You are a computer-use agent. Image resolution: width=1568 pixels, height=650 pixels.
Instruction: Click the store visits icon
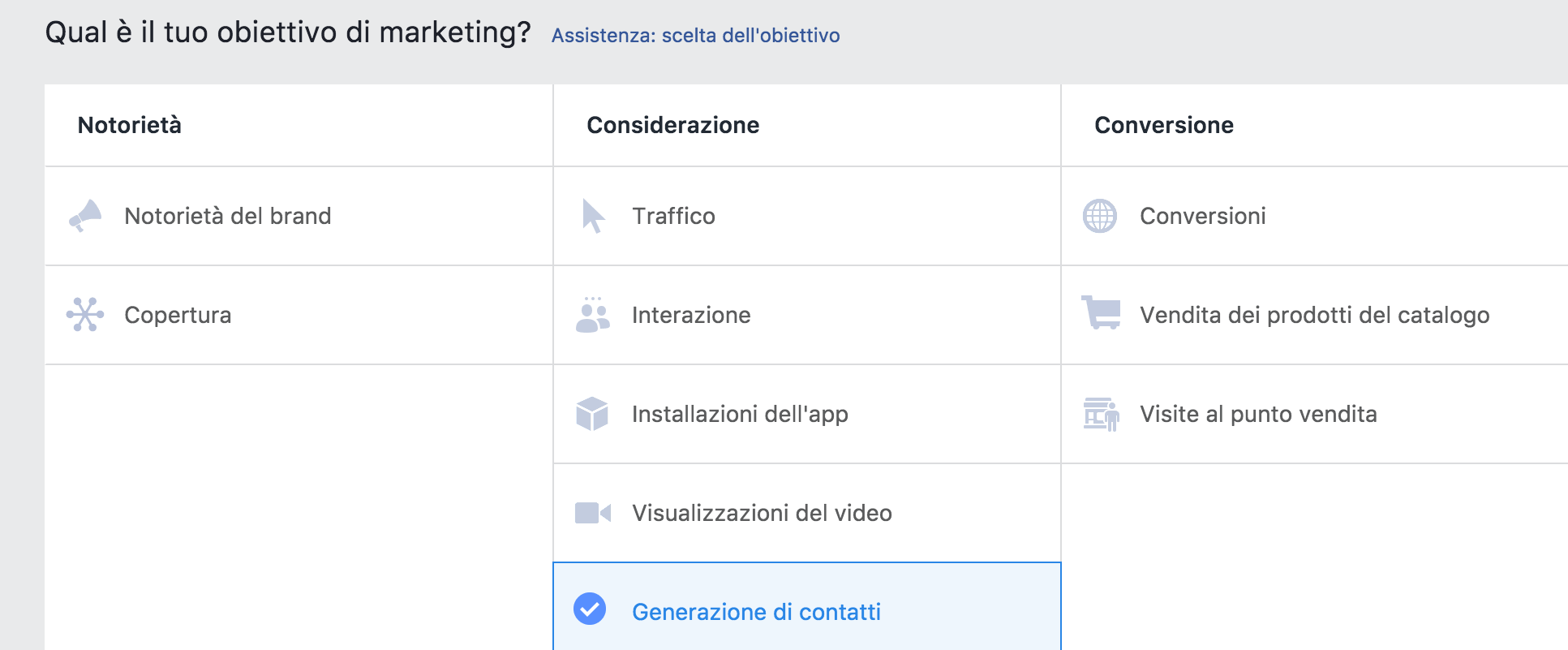click(x=1101, y=414)
